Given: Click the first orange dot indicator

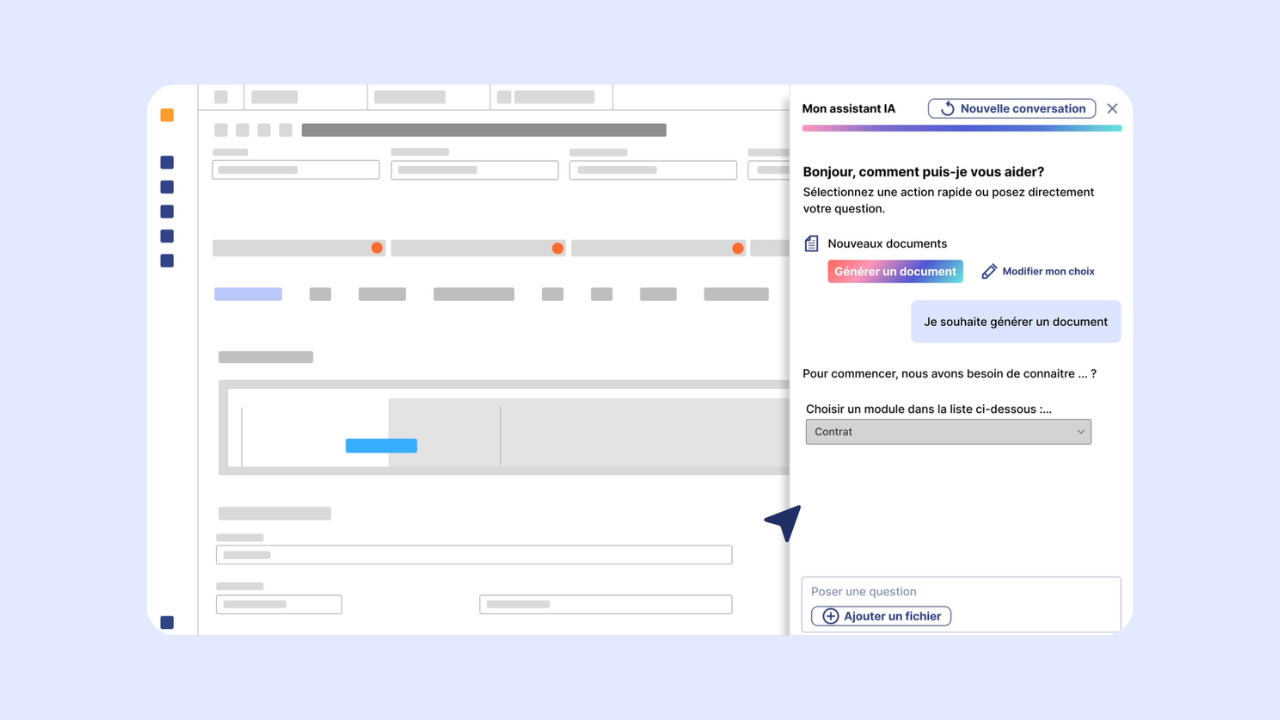Looking at the screenshot, I should (x=377, y=248).
